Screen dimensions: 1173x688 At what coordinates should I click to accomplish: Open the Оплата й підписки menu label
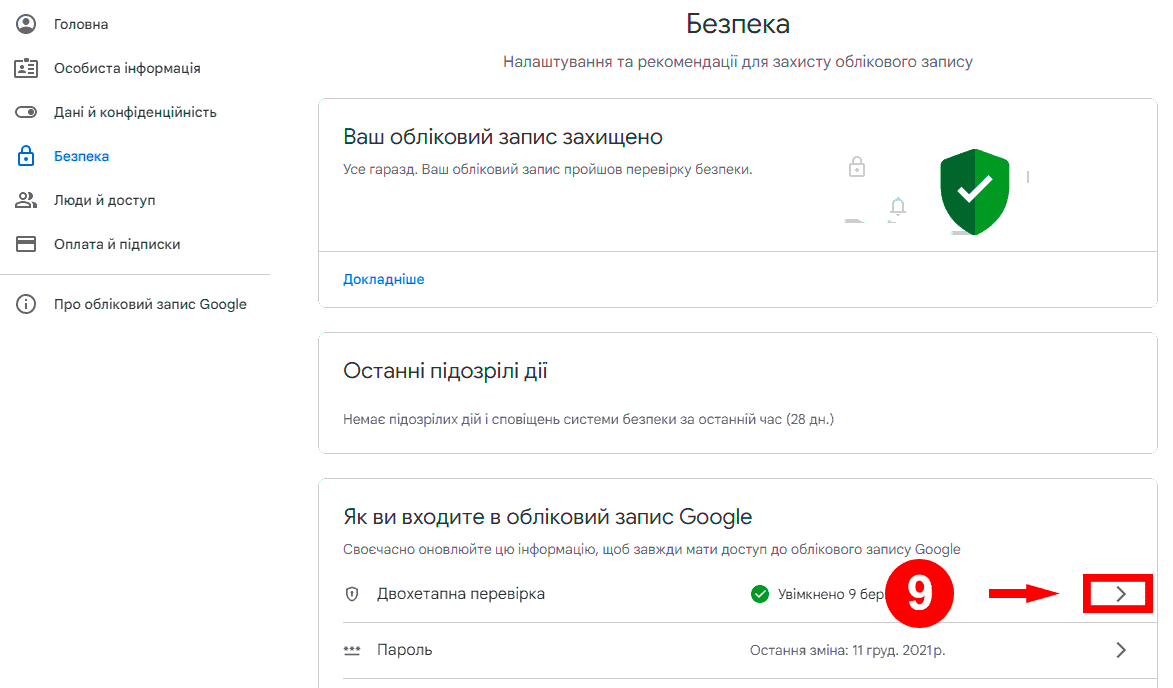click(x=117, y=244)
